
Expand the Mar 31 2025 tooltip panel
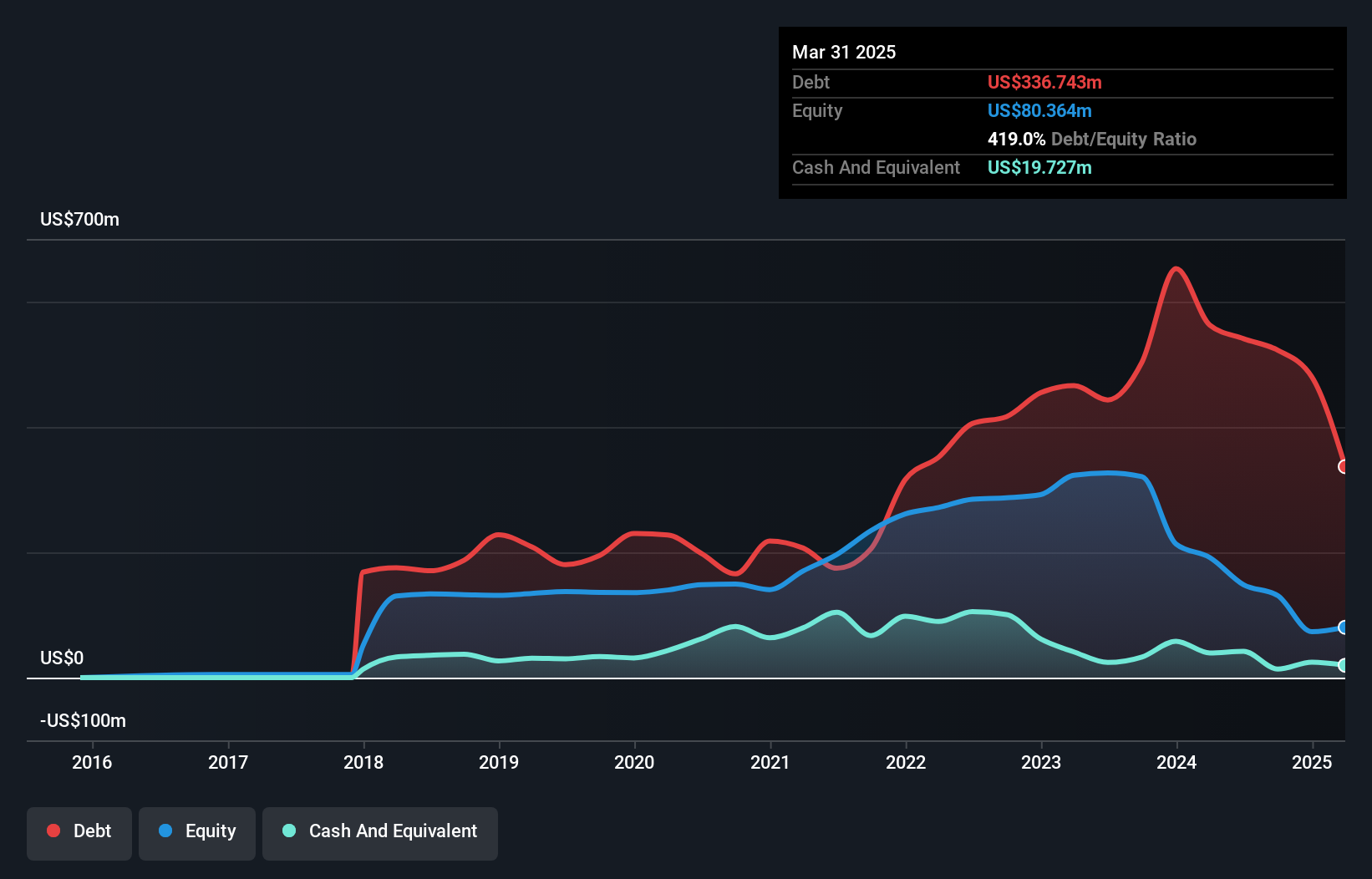844,52
